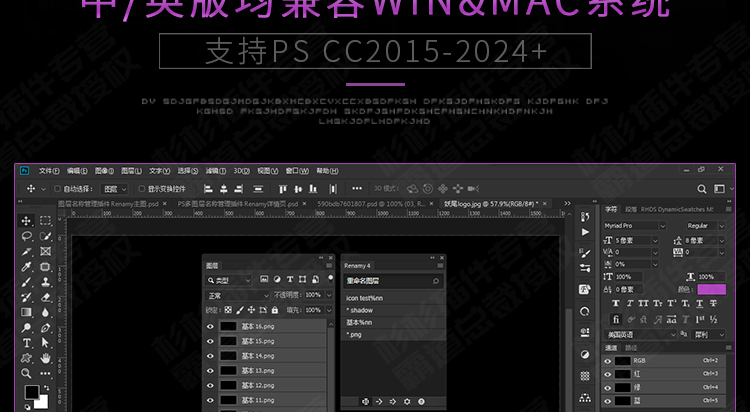Select the '* shadow' Renamy preset
The image size is (750, 412).
tap(393, 310)
